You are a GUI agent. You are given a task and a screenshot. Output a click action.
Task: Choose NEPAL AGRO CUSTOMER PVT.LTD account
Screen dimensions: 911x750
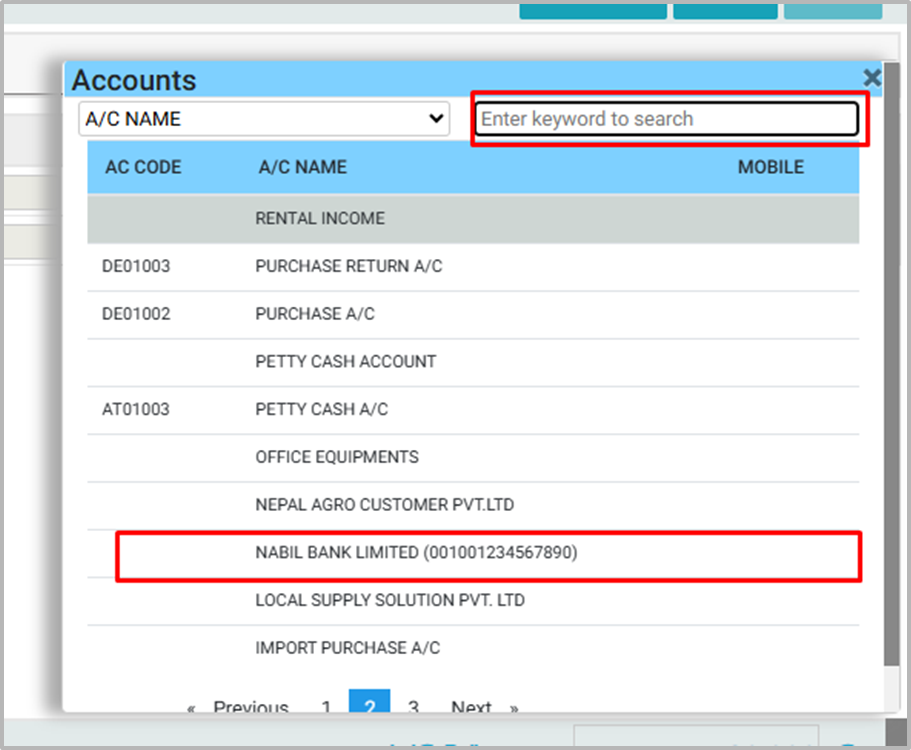(384, 505)
